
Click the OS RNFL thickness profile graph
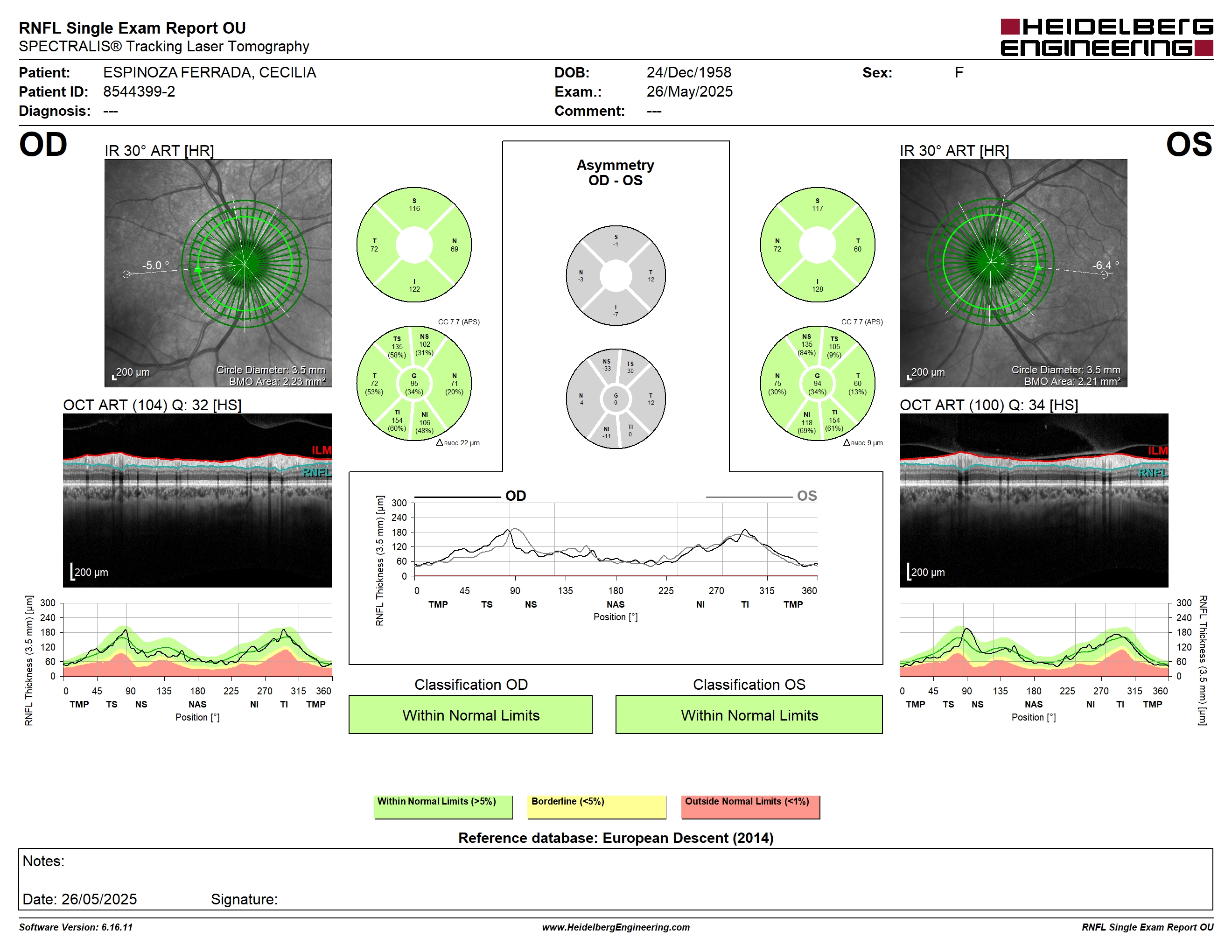point(1034,639)
